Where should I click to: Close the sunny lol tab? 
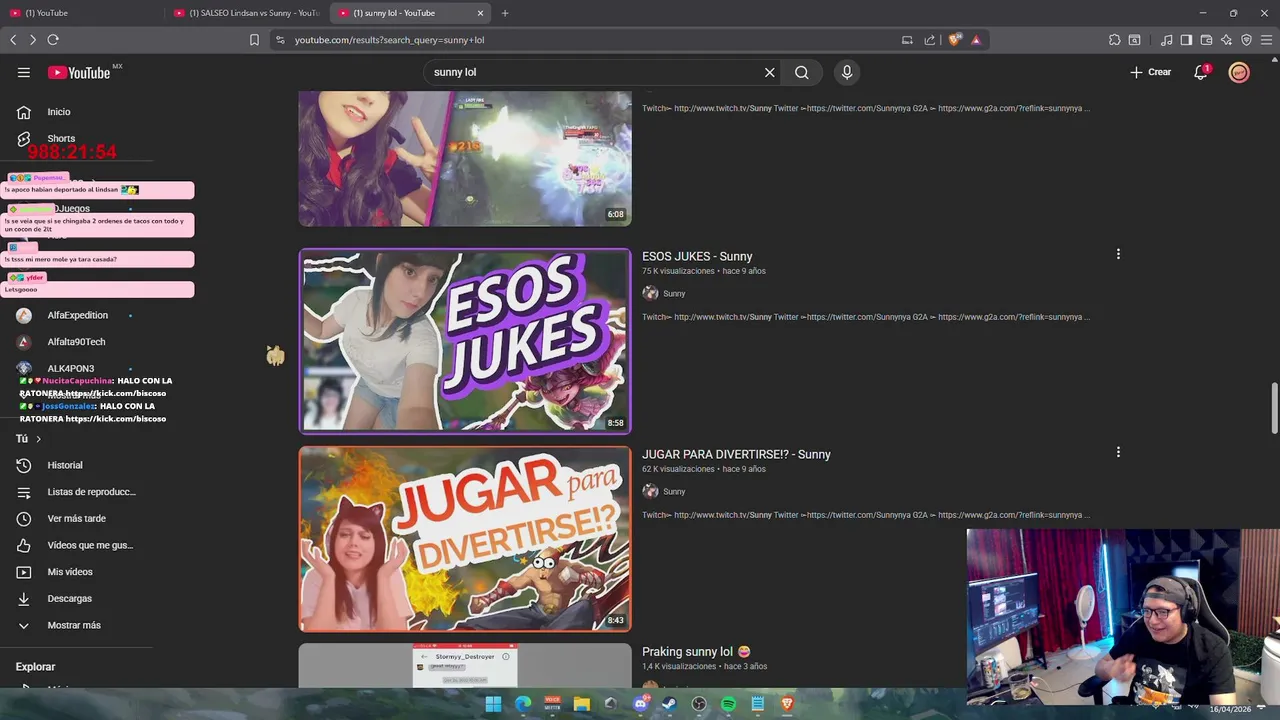[x=480, y=13]
